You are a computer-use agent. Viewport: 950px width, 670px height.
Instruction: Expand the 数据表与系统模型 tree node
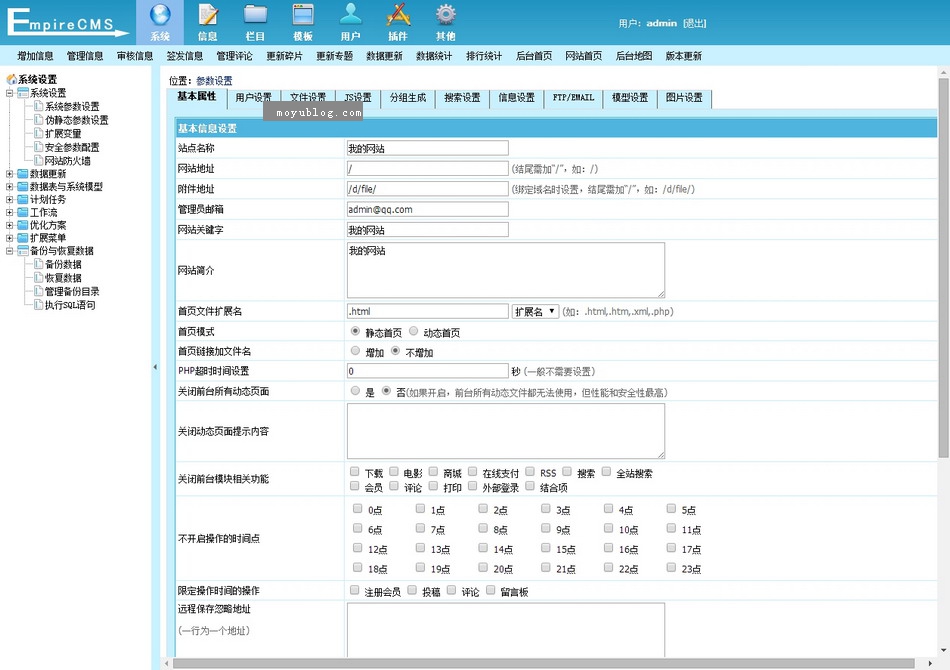[x=10, y=187]
